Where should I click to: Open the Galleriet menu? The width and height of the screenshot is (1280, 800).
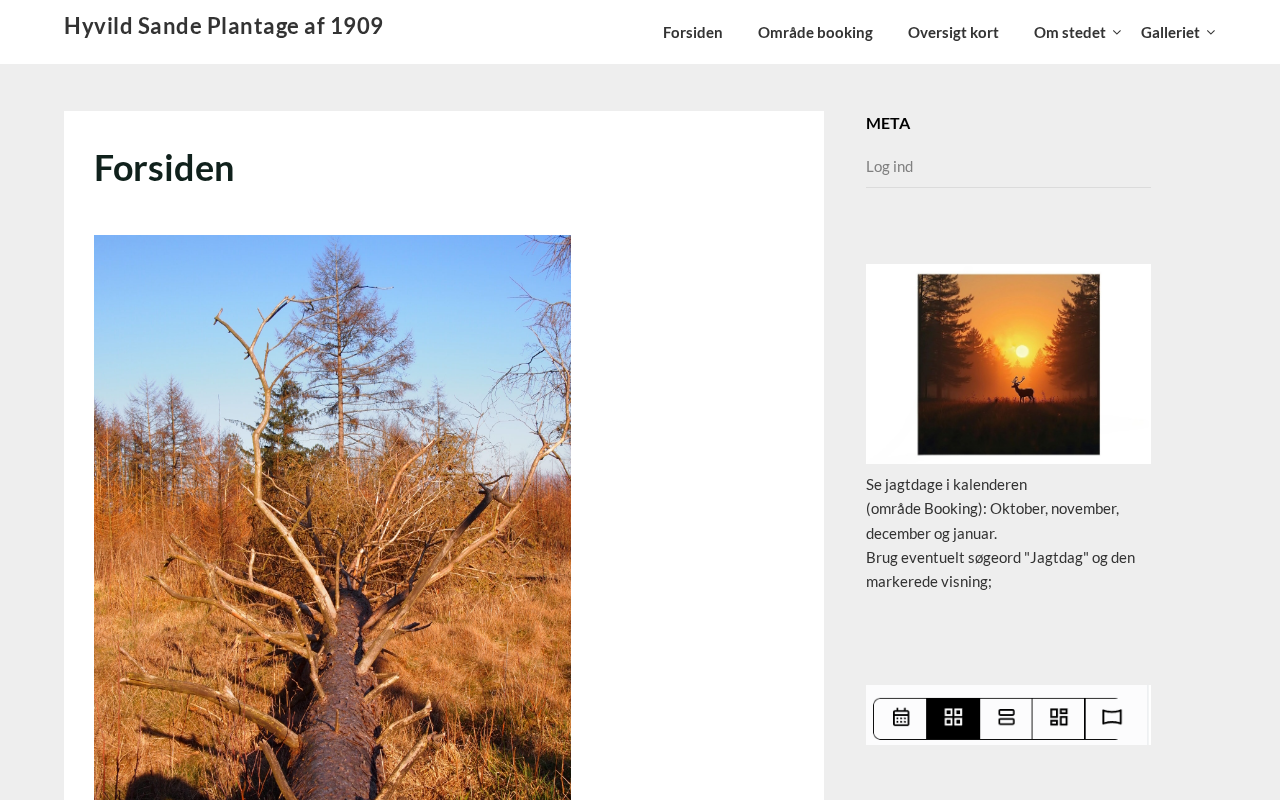click(x=1170, y=32)
